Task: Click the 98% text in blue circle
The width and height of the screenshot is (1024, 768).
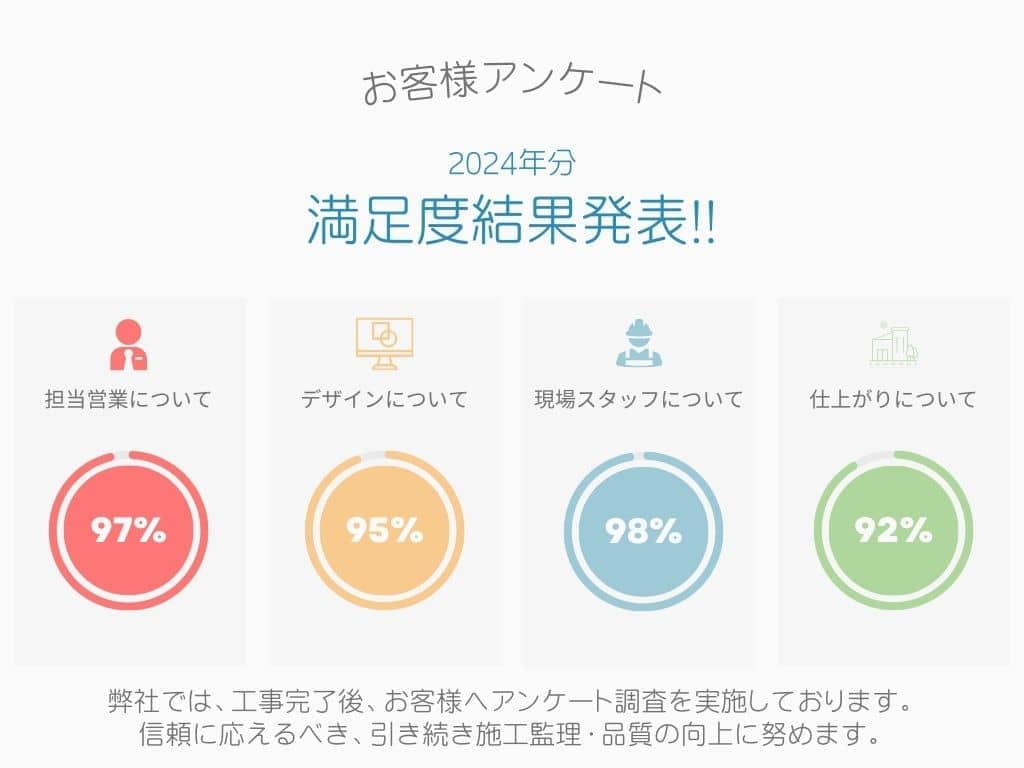Action: click(x=643, y=530)
